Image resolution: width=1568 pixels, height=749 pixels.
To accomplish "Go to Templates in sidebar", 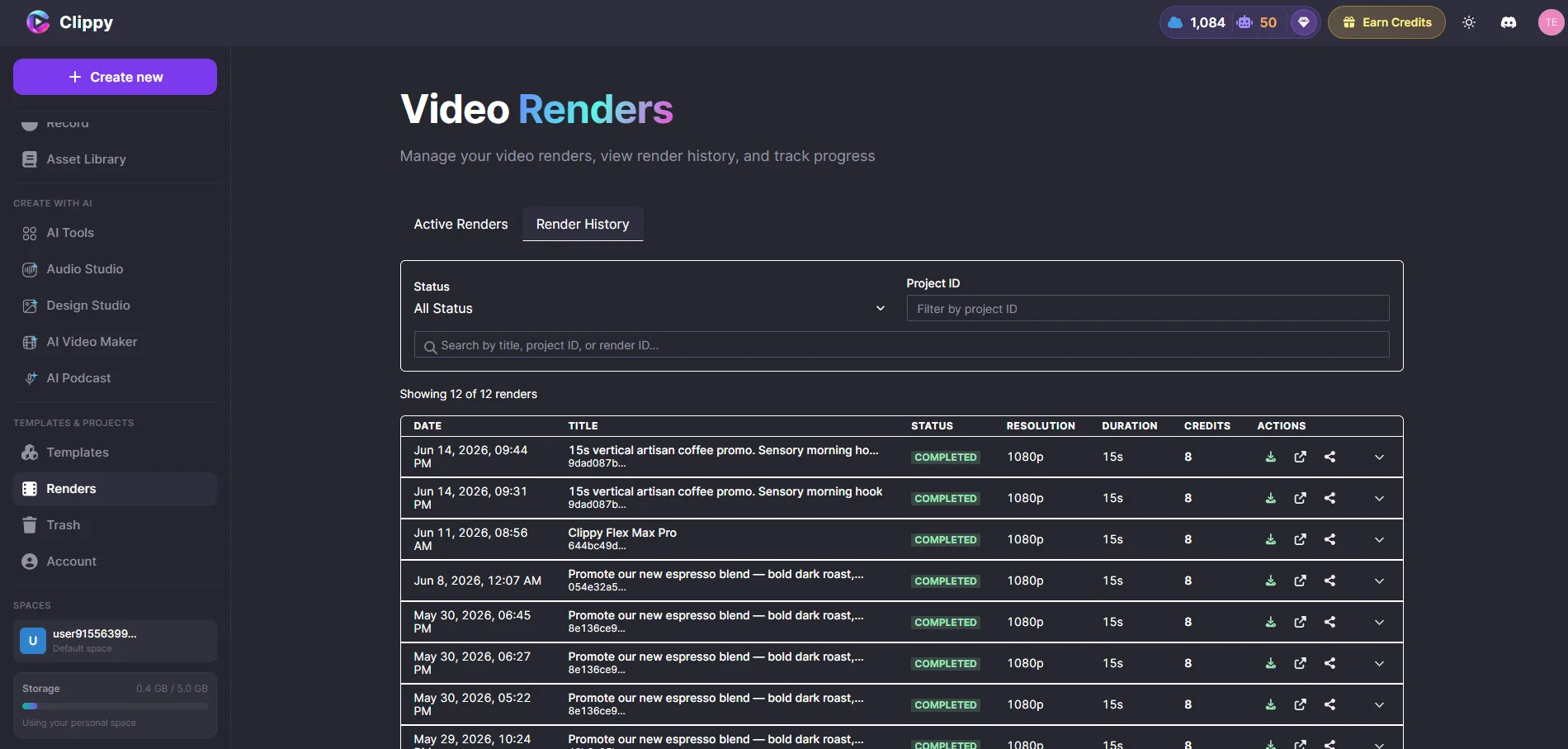I will 115,453.
